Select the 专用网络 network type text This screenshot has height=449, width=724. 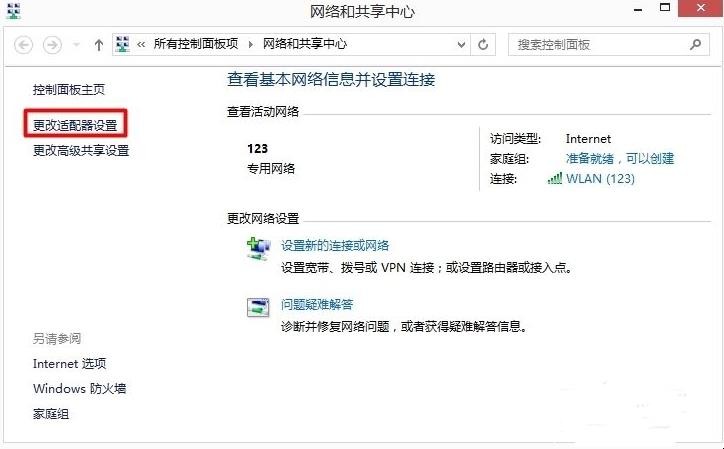(x=271, y=169)
